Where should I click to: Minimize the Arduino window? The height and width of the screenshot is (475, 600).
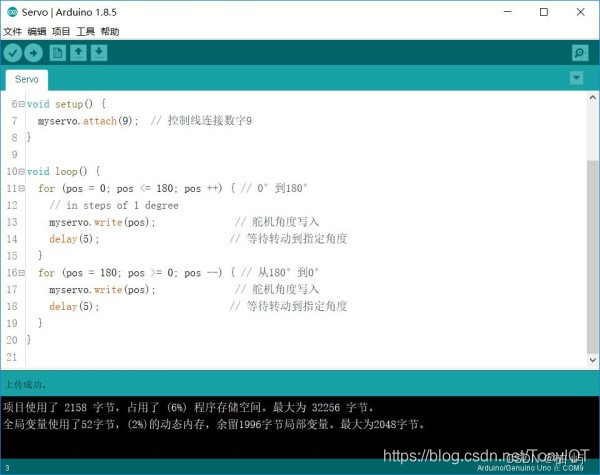click(508, 12)
